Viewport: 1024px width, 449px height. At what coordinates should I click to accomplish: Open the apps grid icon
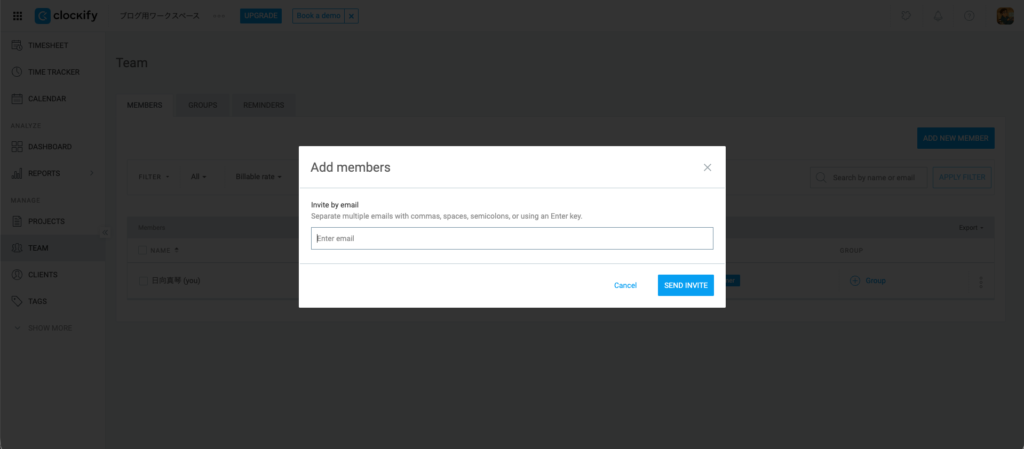(x=17, y=16)
